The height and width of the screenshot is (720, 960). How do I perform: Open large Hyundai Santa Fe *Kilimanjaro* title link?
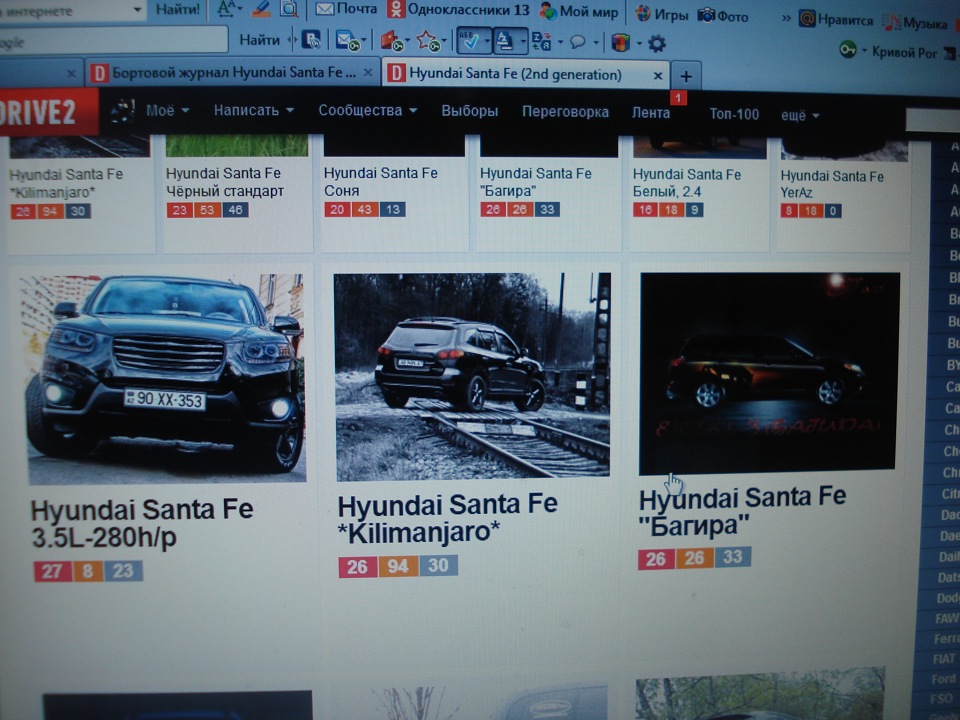pos(448,518)
